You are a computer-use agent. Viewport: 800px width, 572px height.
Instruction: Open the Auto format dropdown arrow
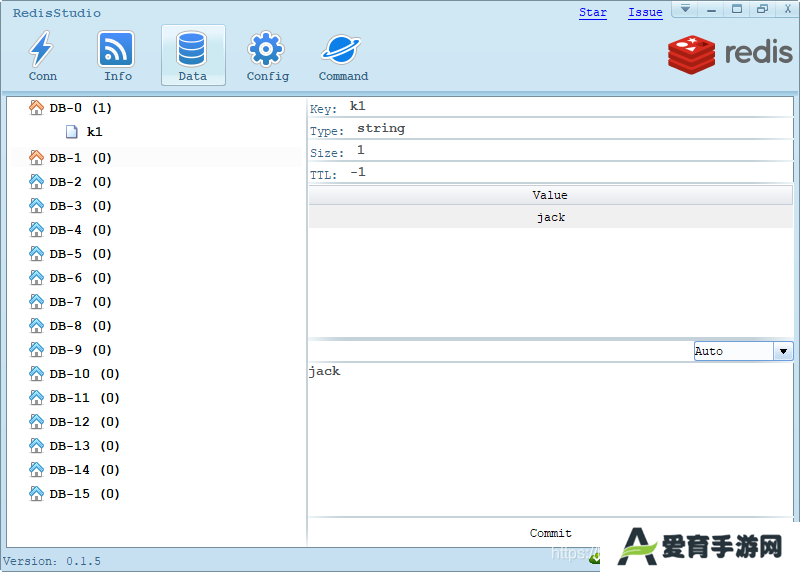[x=783, y=351]
